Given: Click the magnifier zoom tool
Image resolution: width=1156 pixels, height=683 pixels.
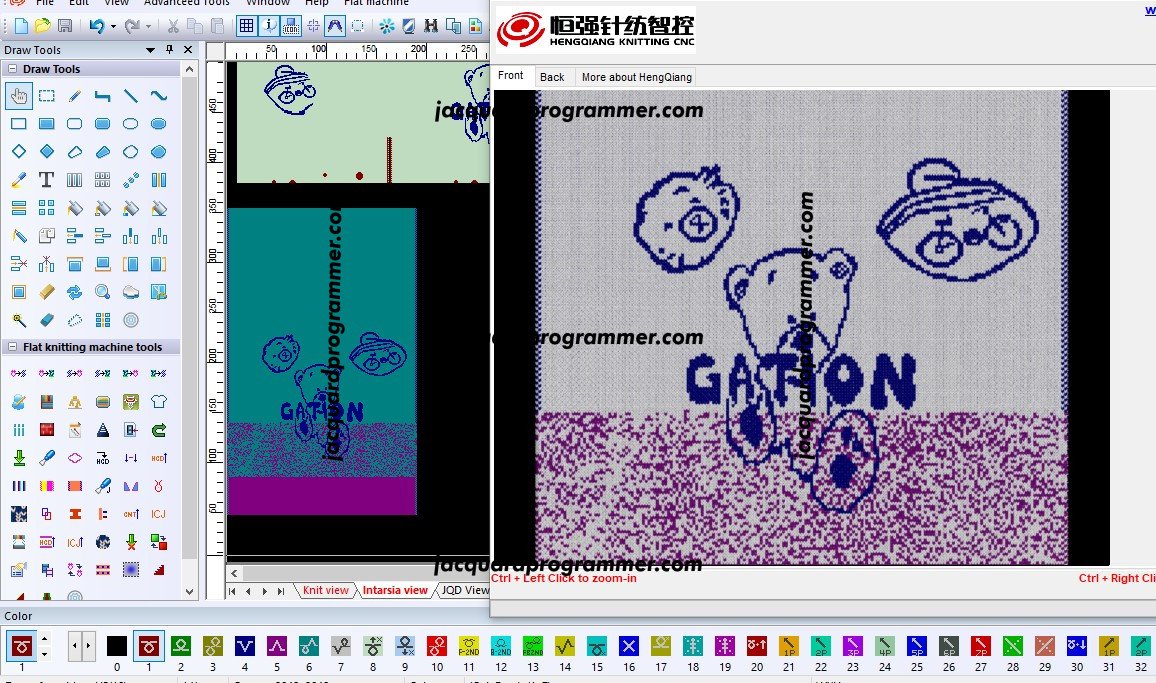Looking at the screenshot, I should click(102, 292).
